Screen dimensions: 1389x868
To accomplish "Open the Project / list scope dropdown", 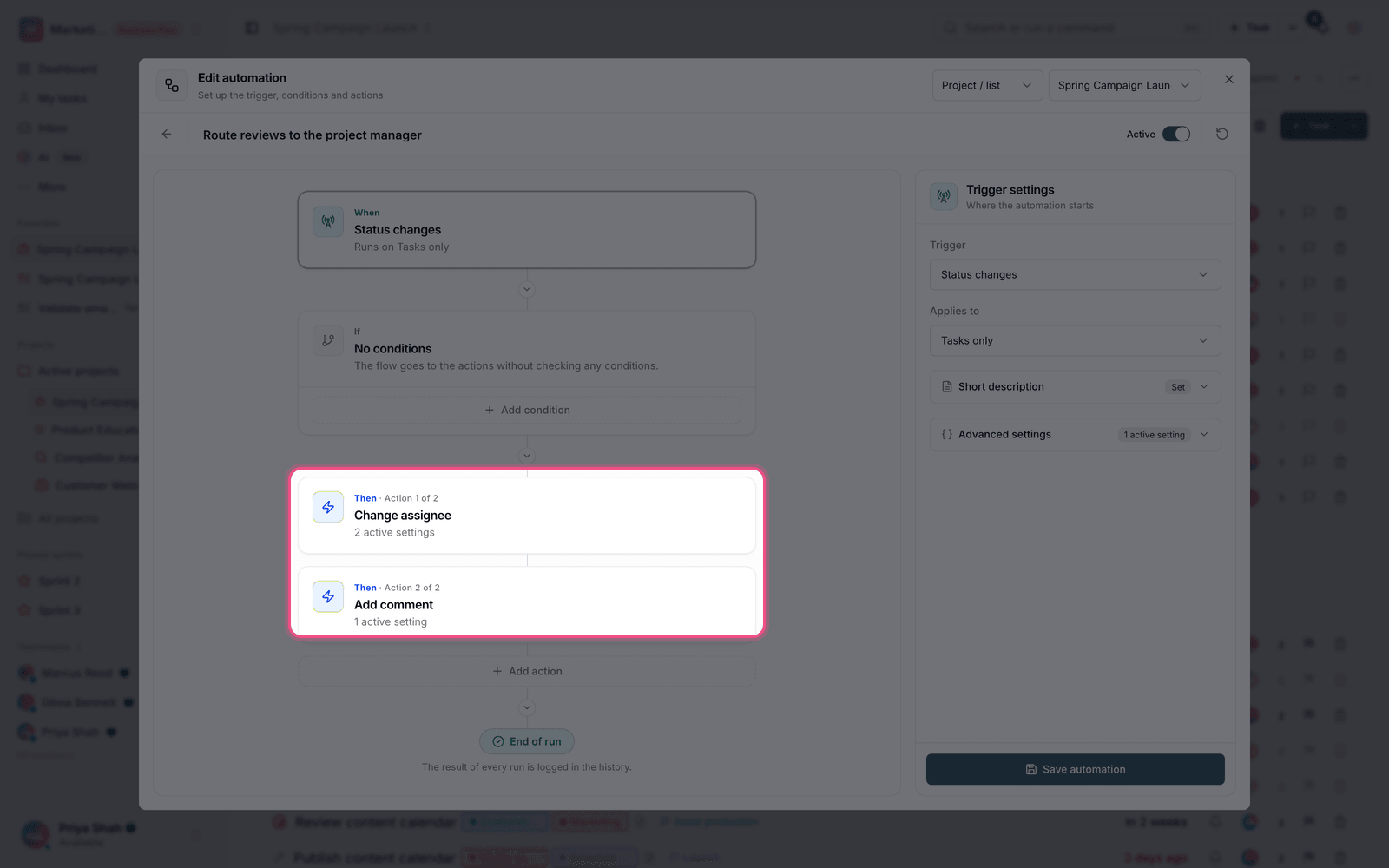I will point(988,85).
